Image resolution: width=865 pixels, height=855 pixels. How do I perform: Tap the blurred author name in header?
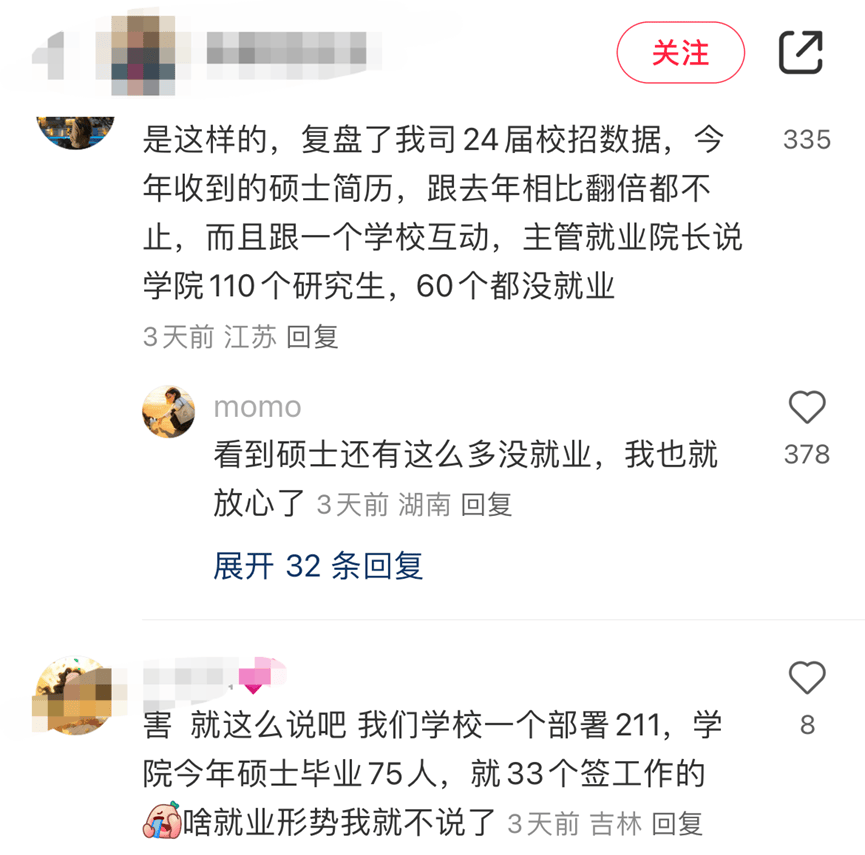(287, 55)
